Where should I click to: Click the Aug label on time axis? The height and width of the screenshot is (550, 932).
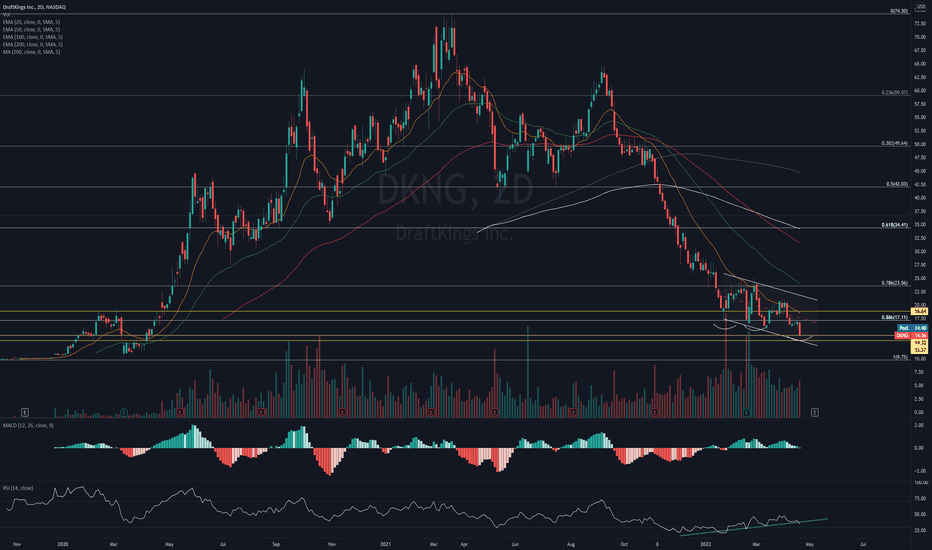(571, 544)
